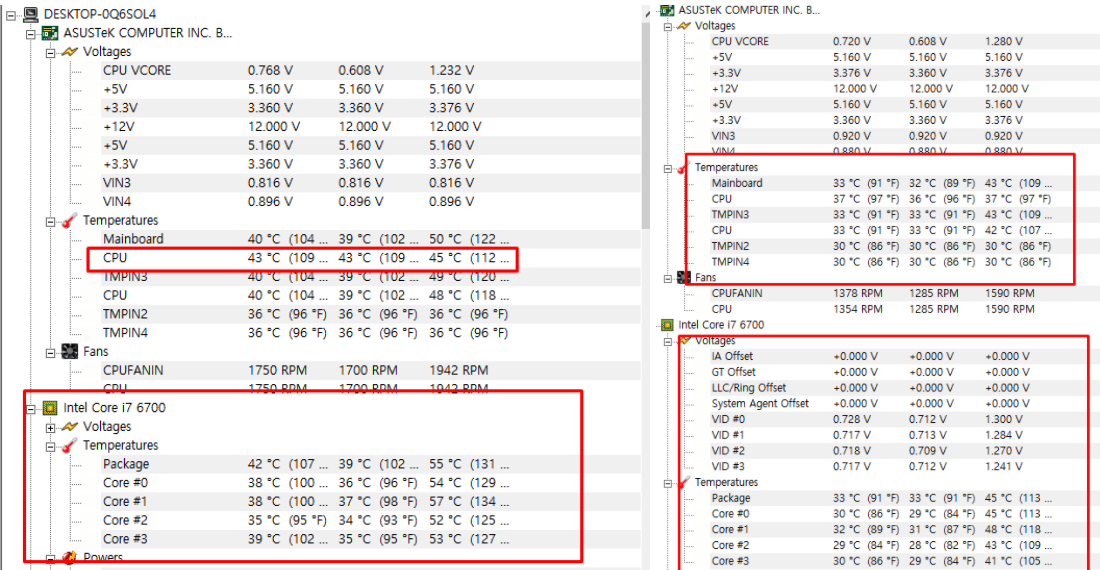The image size is (1100, 570).
Task: Click the ASUSTeK motherboard icon in left panel
Action: pos(50,33)
